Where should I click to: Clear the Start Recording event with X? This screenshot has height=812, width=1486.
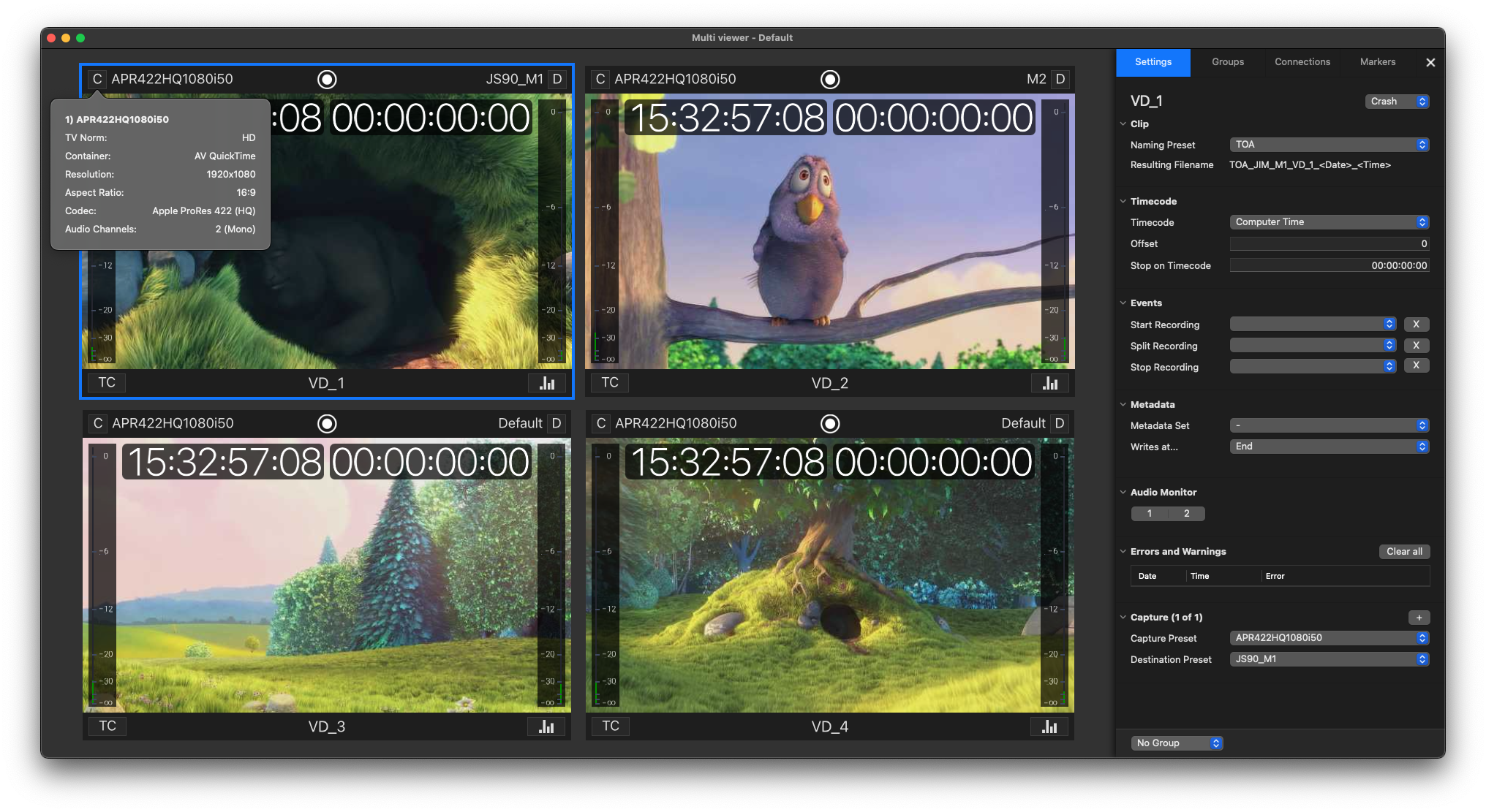[1416, 325]
